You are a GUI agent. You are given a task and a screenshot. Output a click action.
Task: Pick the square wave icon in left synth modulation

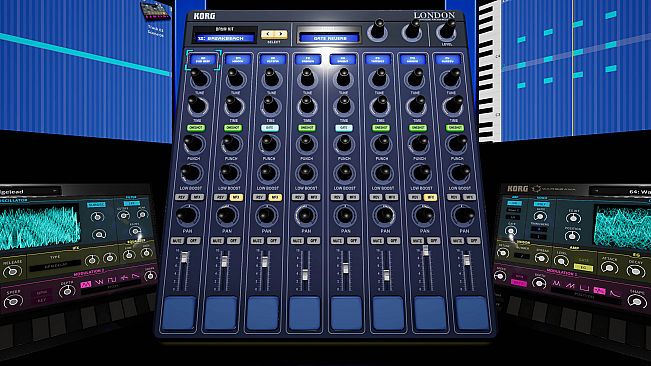[x=112, y=280]
